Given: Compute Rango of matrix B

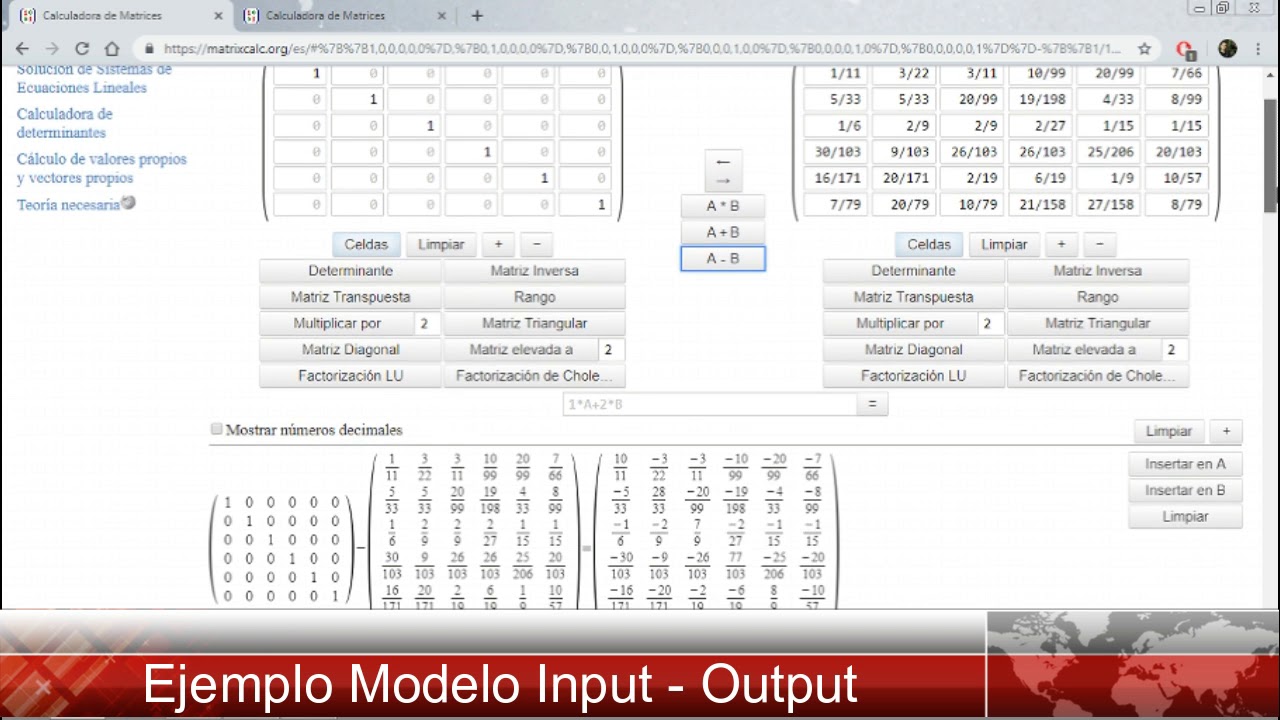Looking at the screenshot, I should tap(1097, 297).
